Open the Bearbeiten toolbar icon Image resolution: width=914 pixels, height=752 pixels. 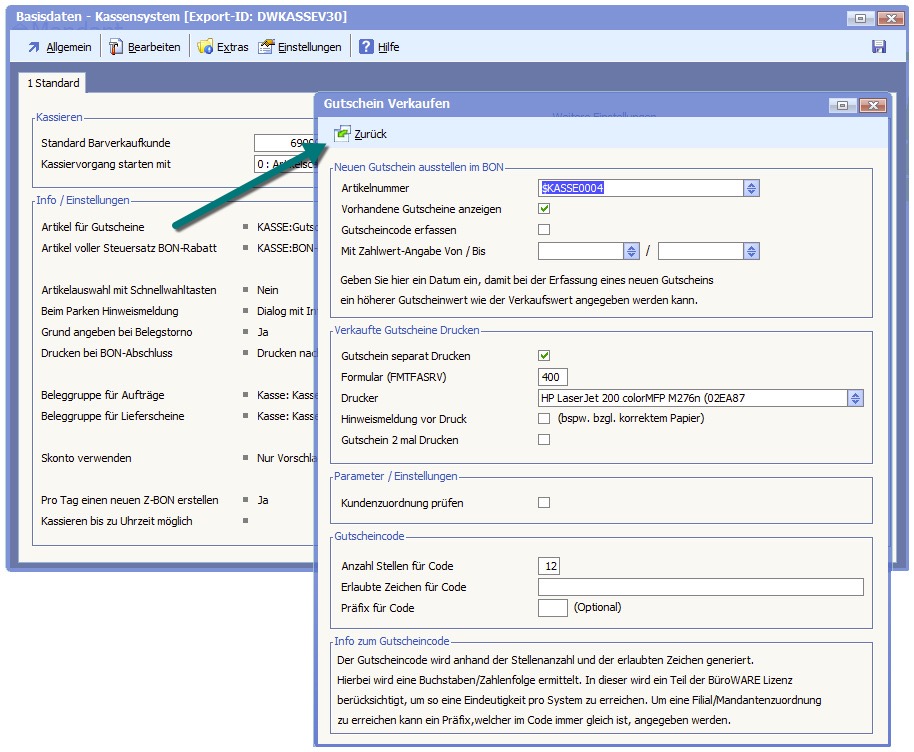pos(116,47)
